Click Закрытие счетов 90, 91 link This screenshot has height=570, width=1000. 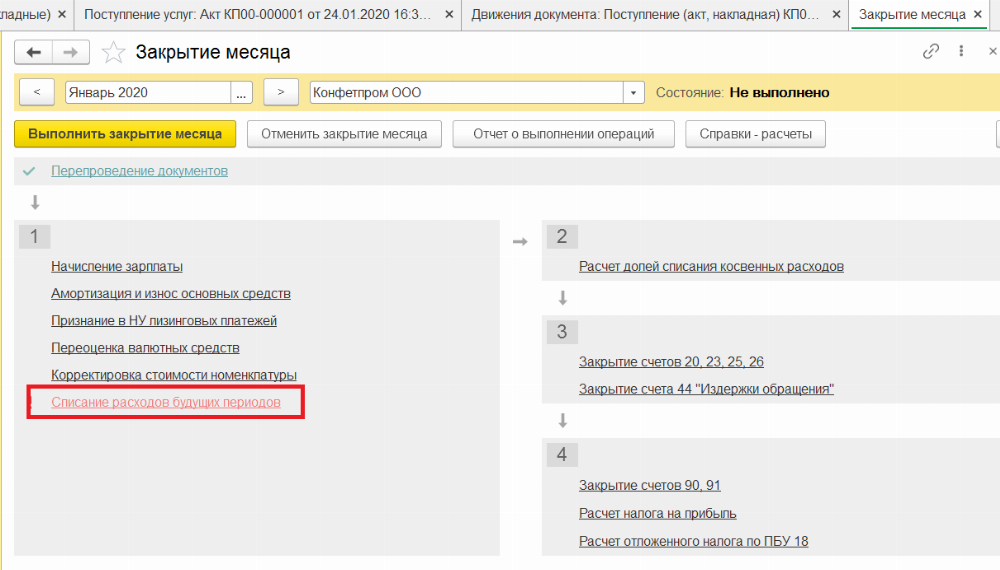pyautogui.click(x=649, y=486)
